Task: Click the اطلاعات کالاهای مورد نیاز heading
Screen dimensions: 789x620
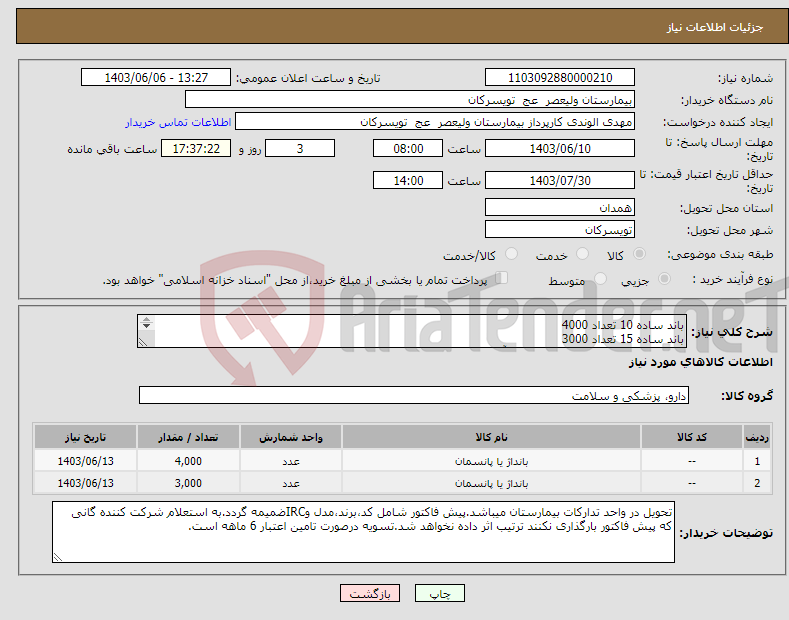Action: tap(700, 362)
